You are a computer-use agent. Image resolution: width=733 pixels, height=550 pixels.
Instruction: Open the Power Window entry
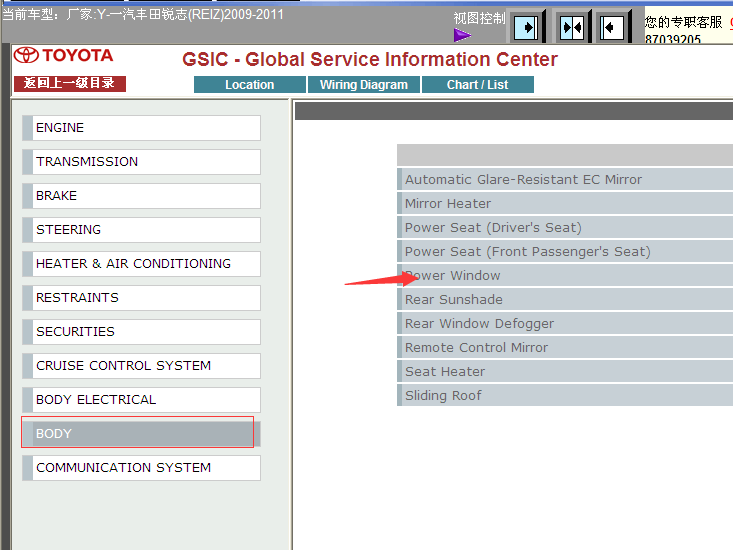(x=565, y=275)
